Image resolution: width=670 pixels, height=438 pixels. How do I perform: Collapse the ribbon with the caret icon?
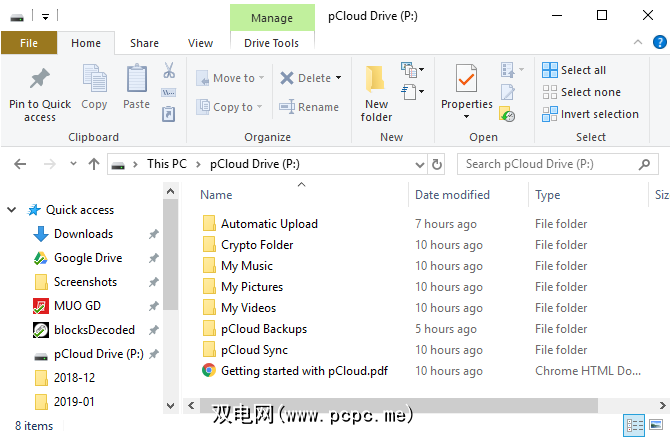click(x=638, y=42)
